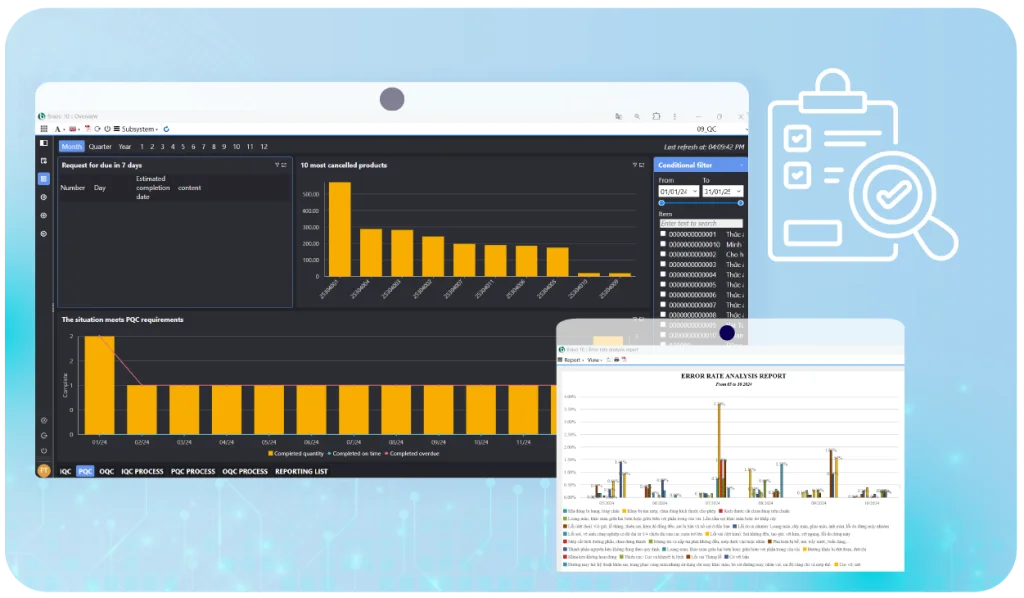
Task: Click the PDF export icon in toolbar
Action: coord(87,129)
